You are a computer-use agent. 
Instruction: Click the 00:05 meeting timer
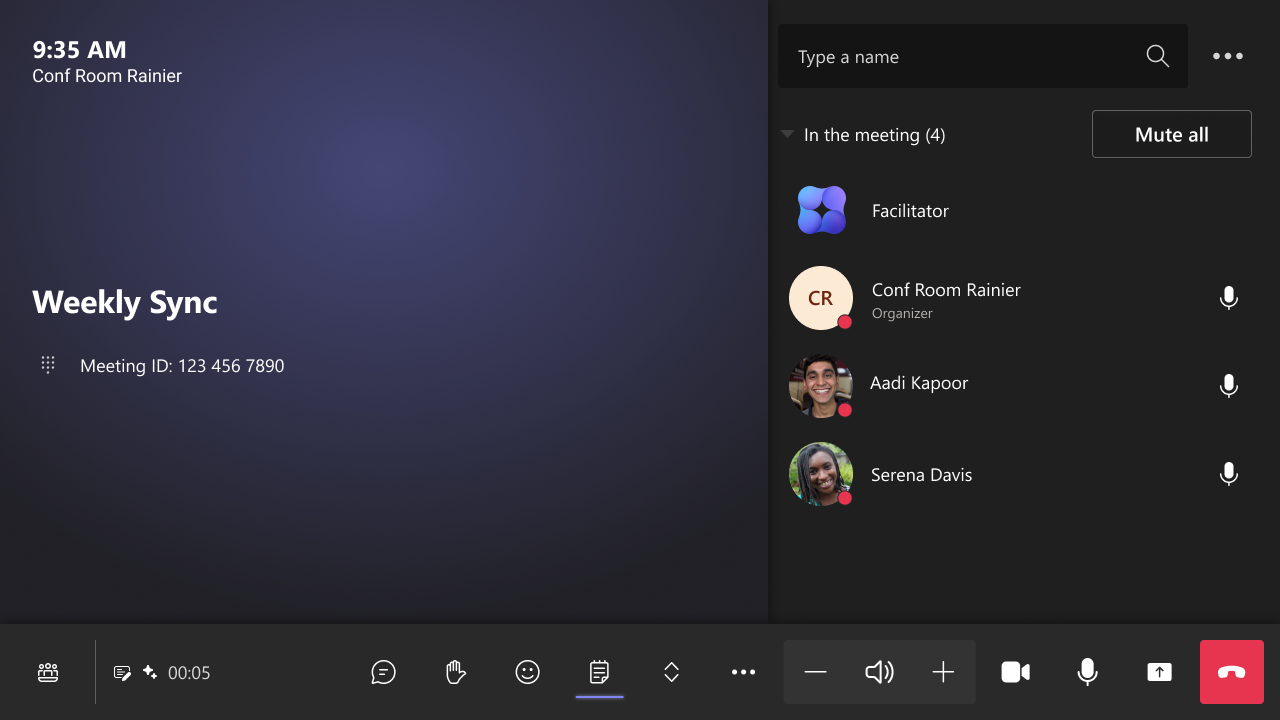click(189, 673)
